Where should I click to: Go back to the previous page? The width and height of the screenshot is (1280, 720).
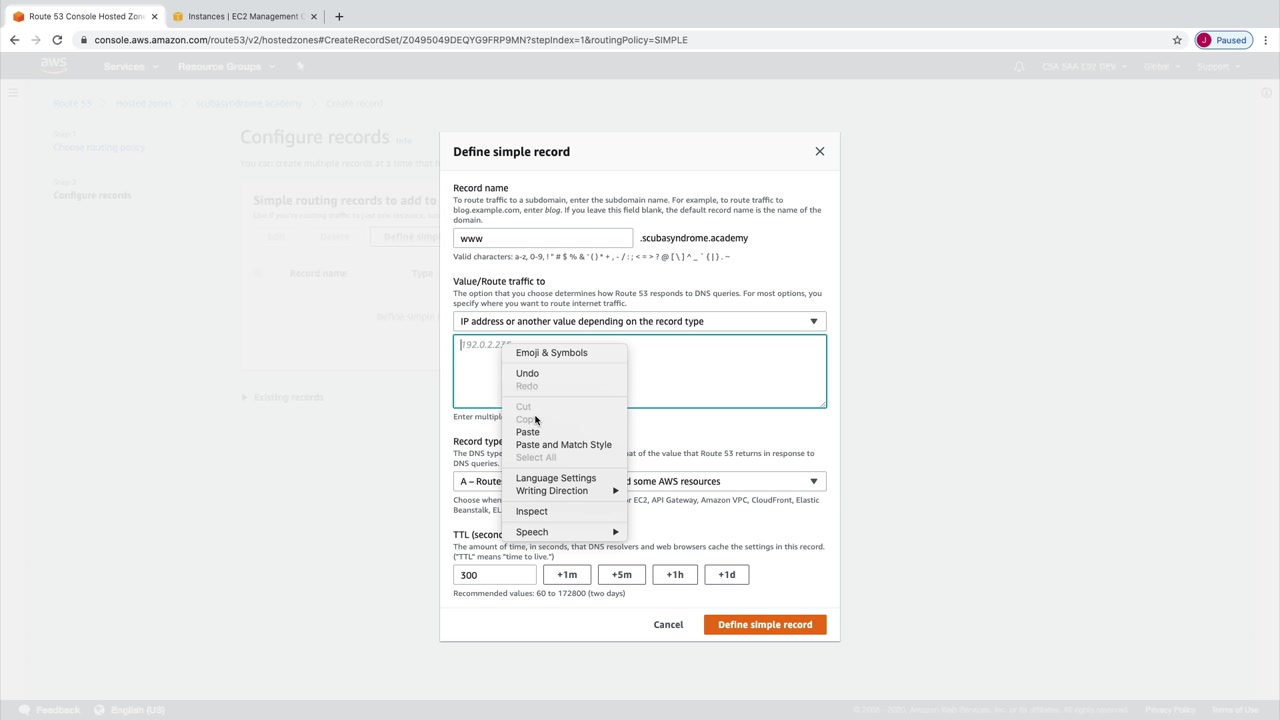(14, 40)
